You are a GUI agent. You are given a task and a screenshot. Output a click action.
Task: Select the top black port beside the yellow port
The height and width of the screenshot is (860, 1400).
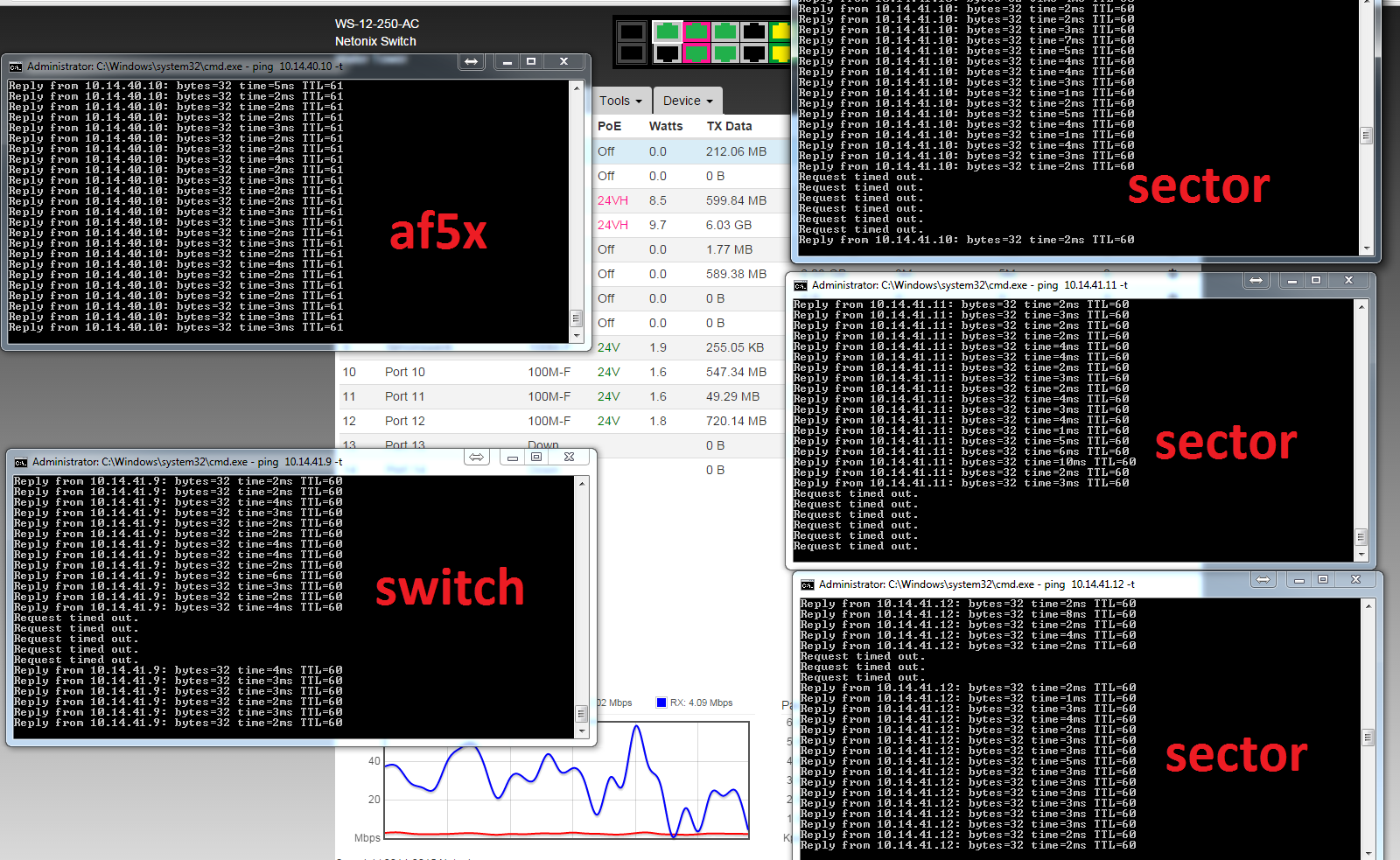753,31
